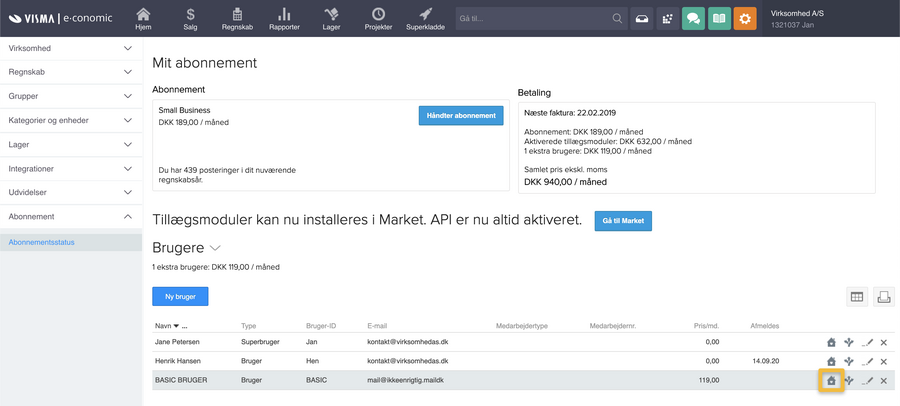Open the green chat bubbles icon

click(x=693, y=18)
